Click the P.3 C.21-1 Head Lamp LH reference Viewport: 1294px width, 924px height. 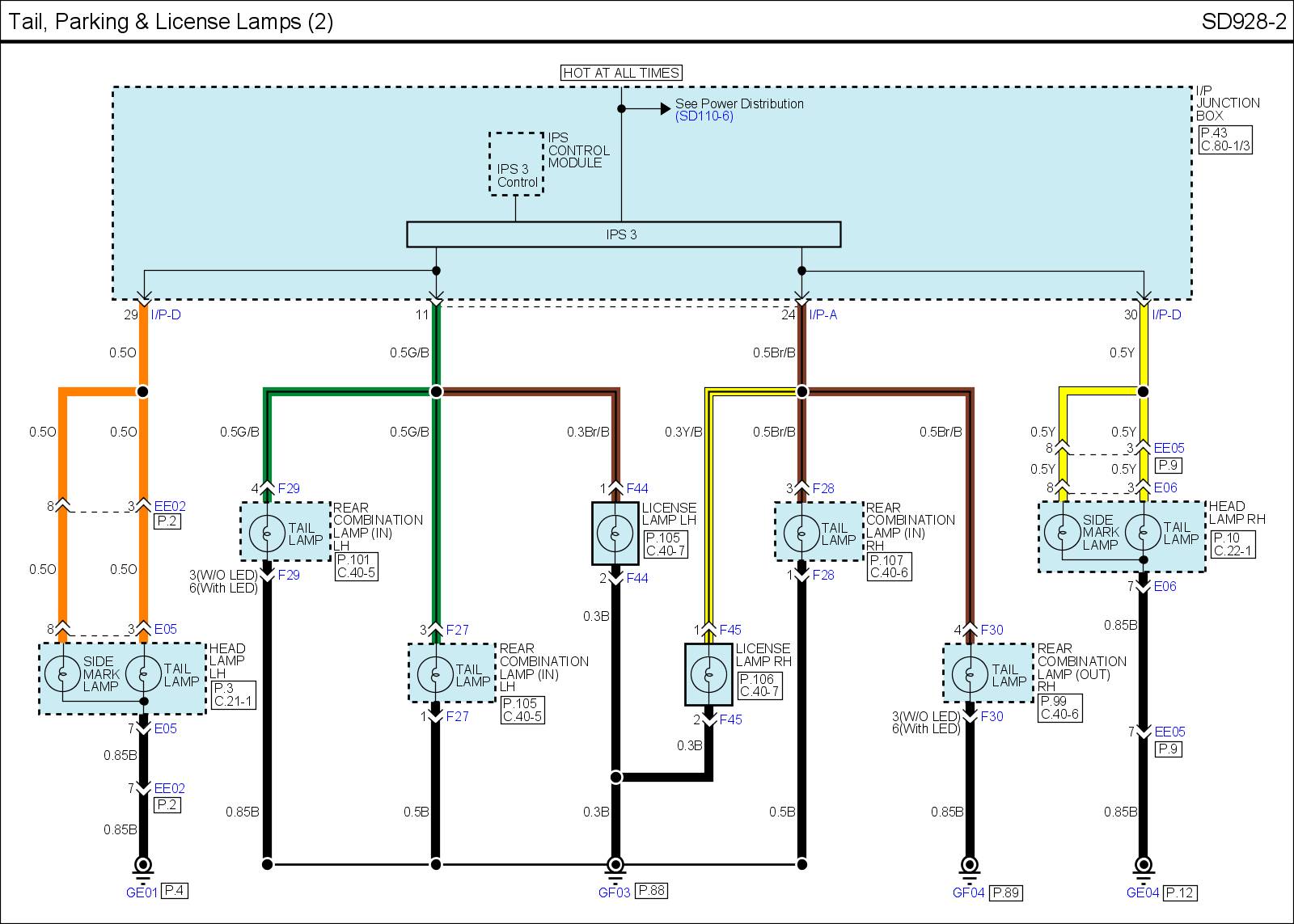pyautogui.click(x=233, y=694)
